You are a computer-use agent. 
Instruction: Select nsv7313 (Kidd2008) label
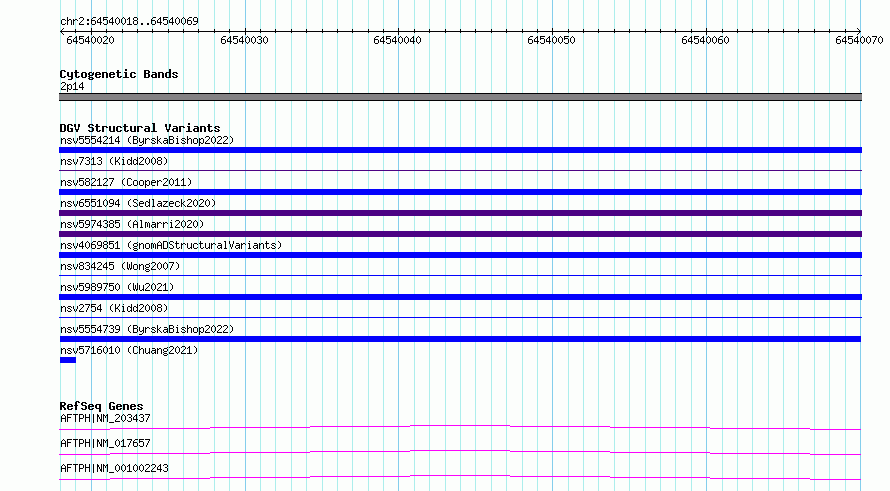[x=114, y=161]
